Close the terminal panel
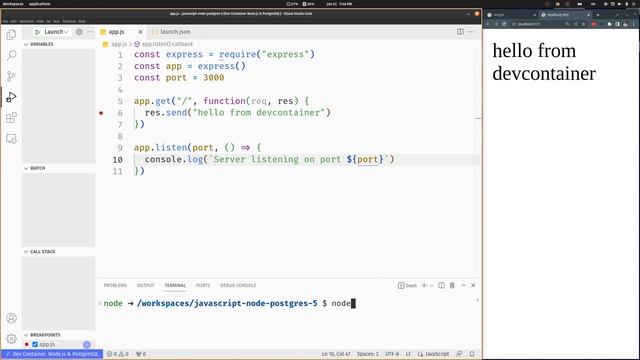 [473, 285]
